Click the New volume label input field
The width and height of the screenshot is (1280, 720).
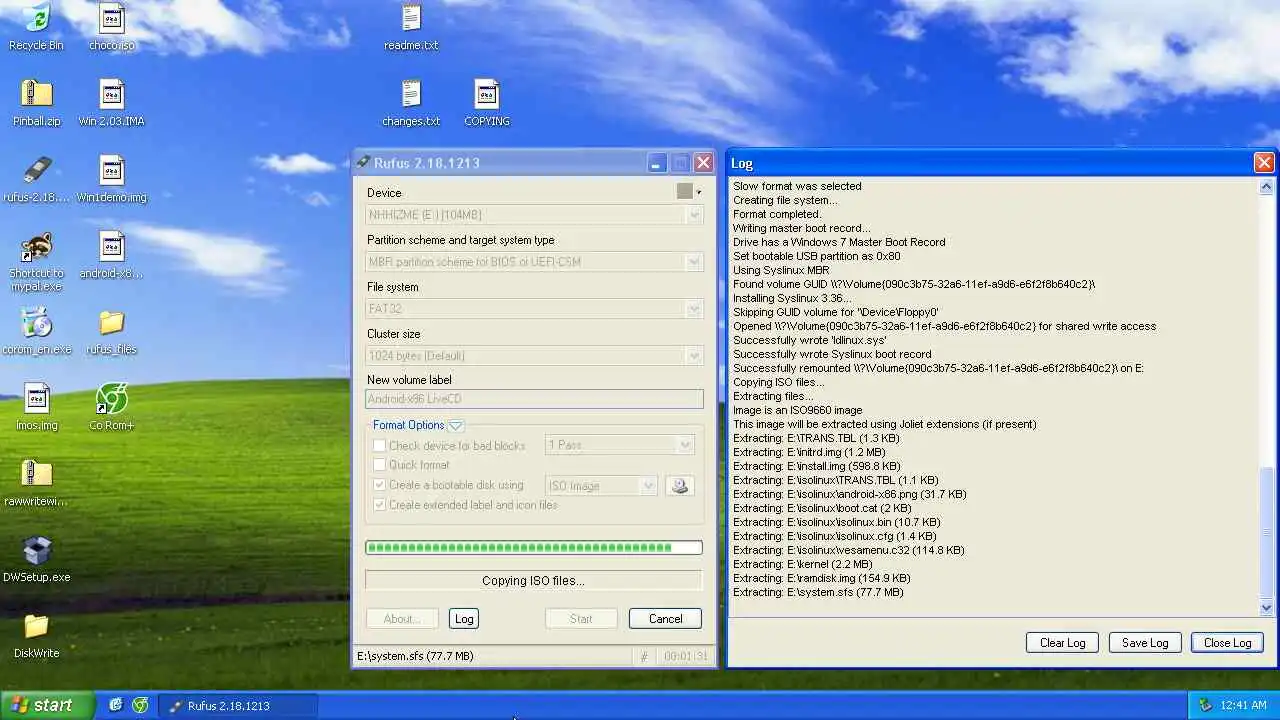coord(534,399)
